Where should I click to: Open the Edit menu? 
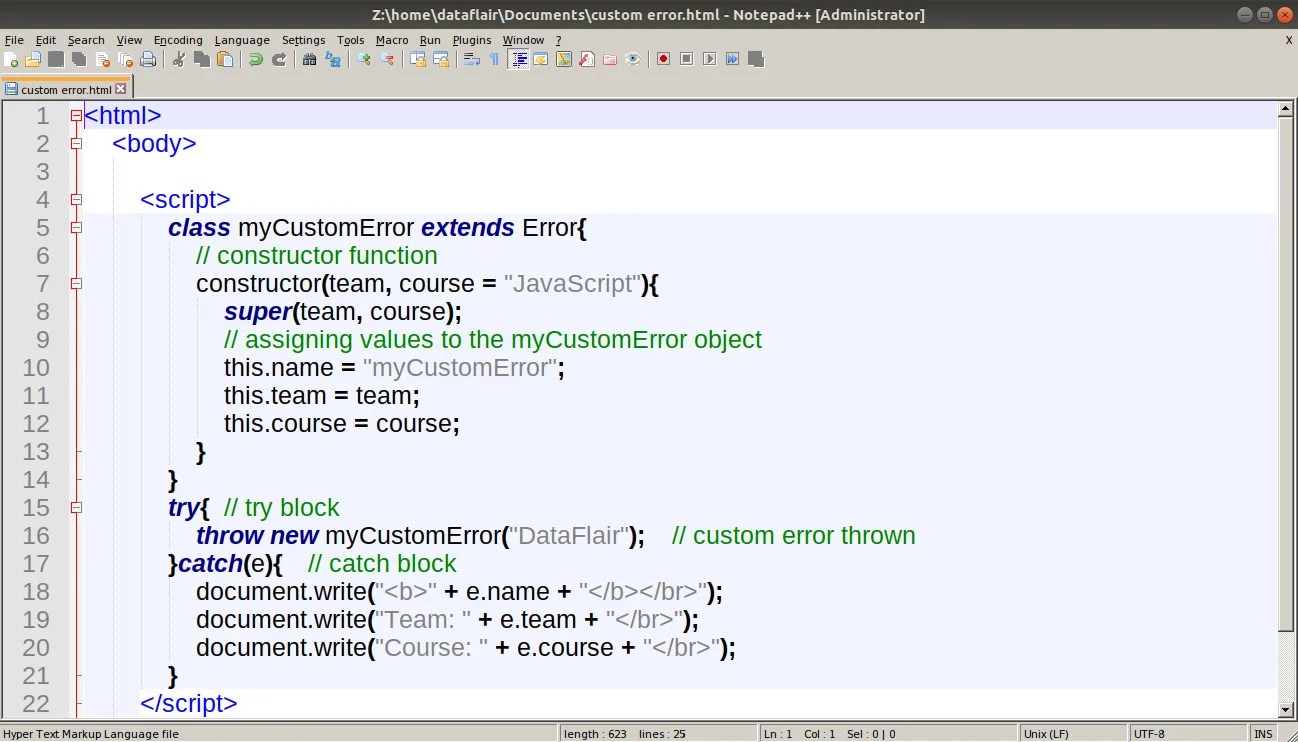46,40
